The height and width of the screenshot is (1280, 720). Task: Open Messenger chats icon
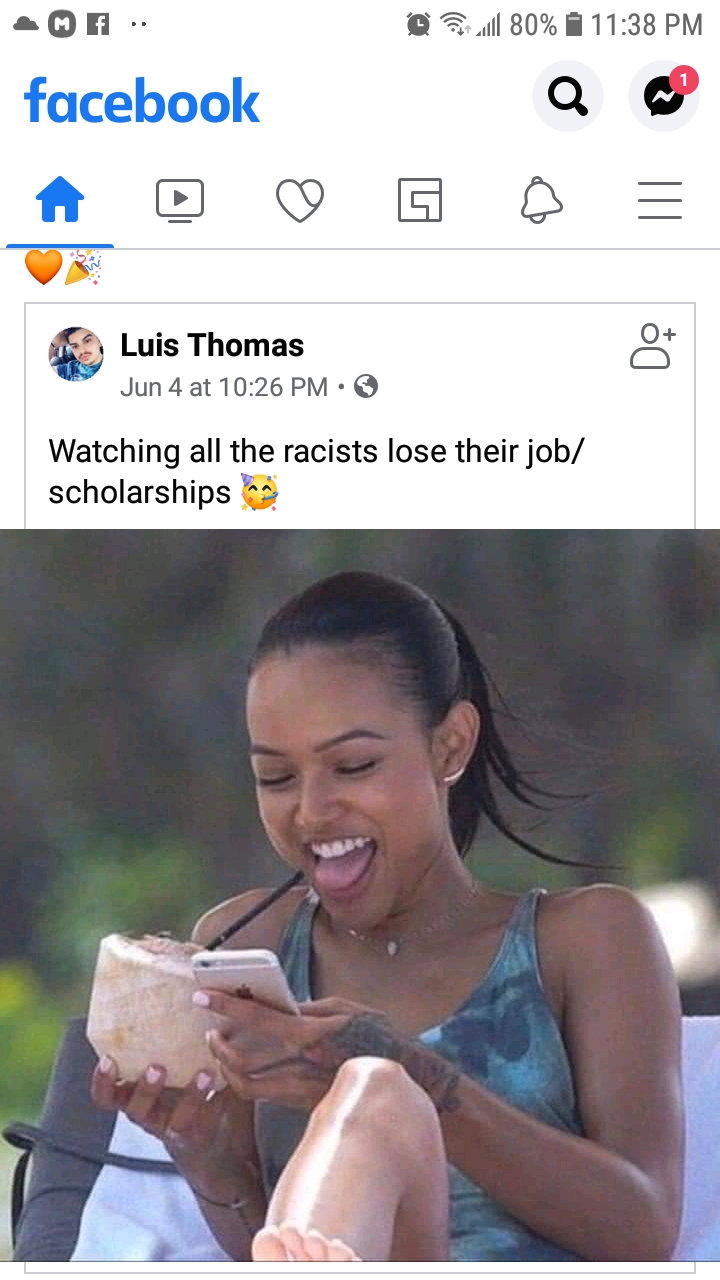tap(663, 96)
